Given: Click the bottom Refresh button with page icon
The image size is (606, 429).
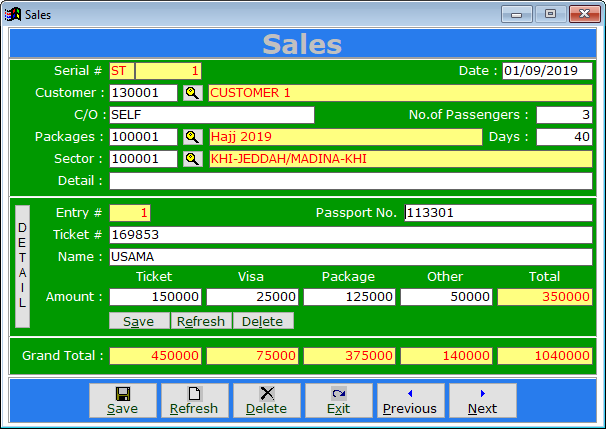Looking at the screenshot, I should (x=195, y=400).
